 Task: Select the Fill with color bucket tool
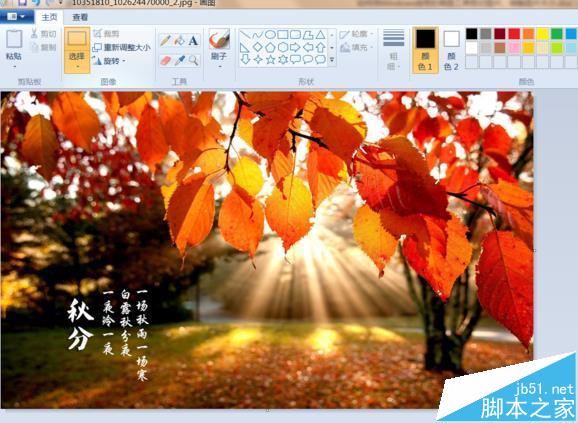[x=180, y=40]
